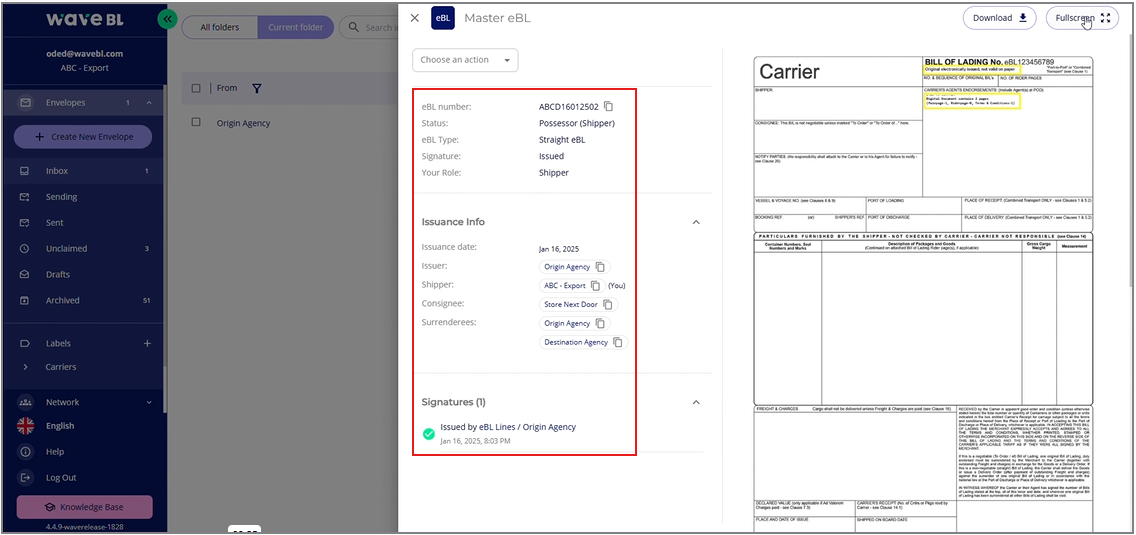Screen dimensions: 1136x535
Task: Collapse the sidebar with green double-chevron button
Action: click(168, 19)
